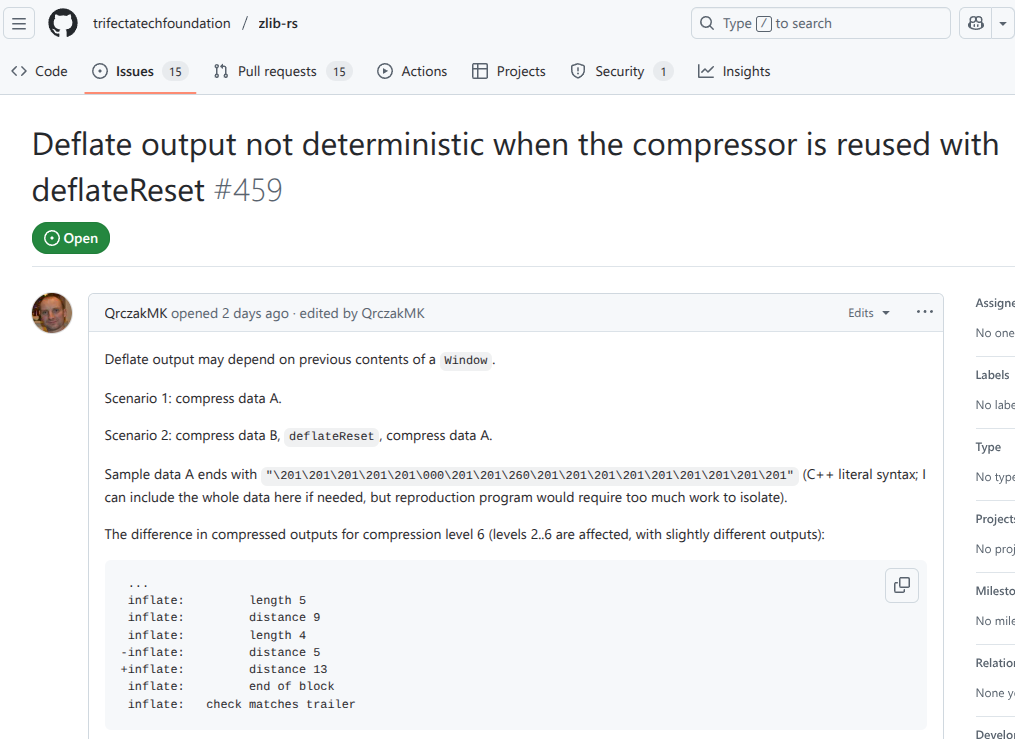This screenshot has width=1015, height=739.
Task: Open the zlib-rs repository link
Action: point(277,23)
